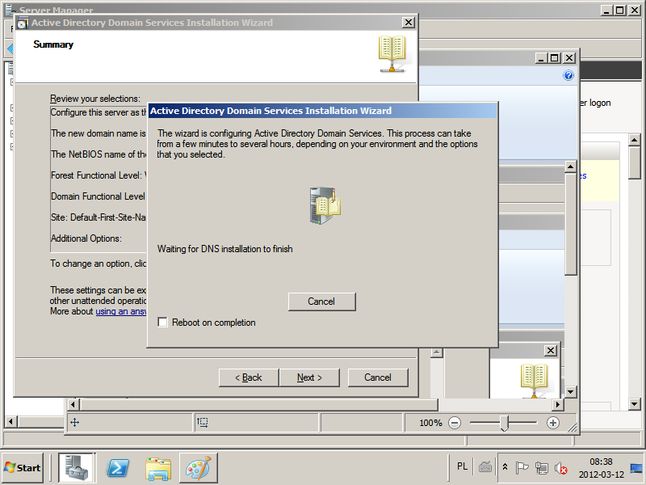646x485 pixels.
Task: Select the 'Additional Options:' summary line
Action: point(86,239)
